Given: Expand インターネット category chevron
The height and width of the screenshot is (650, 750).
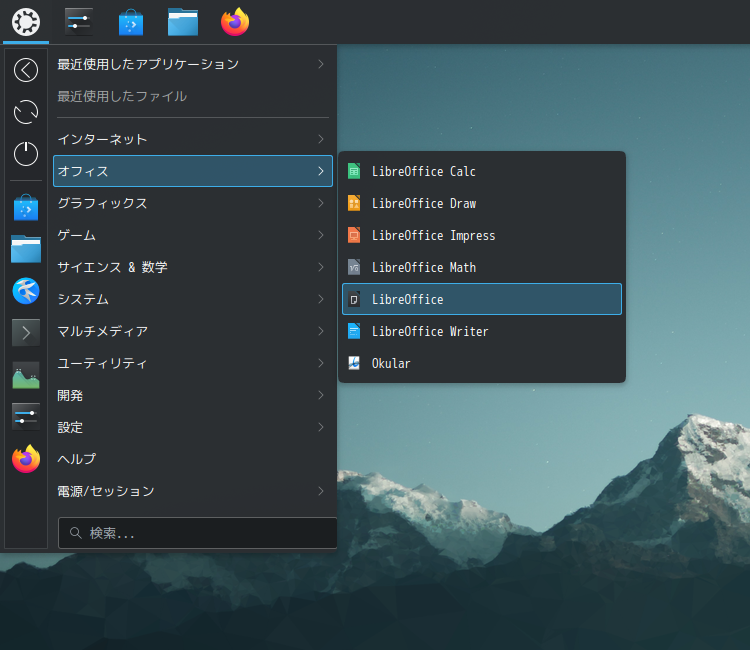Looking at the screenshot, I should pyautogui.click(x=321, y=139).
